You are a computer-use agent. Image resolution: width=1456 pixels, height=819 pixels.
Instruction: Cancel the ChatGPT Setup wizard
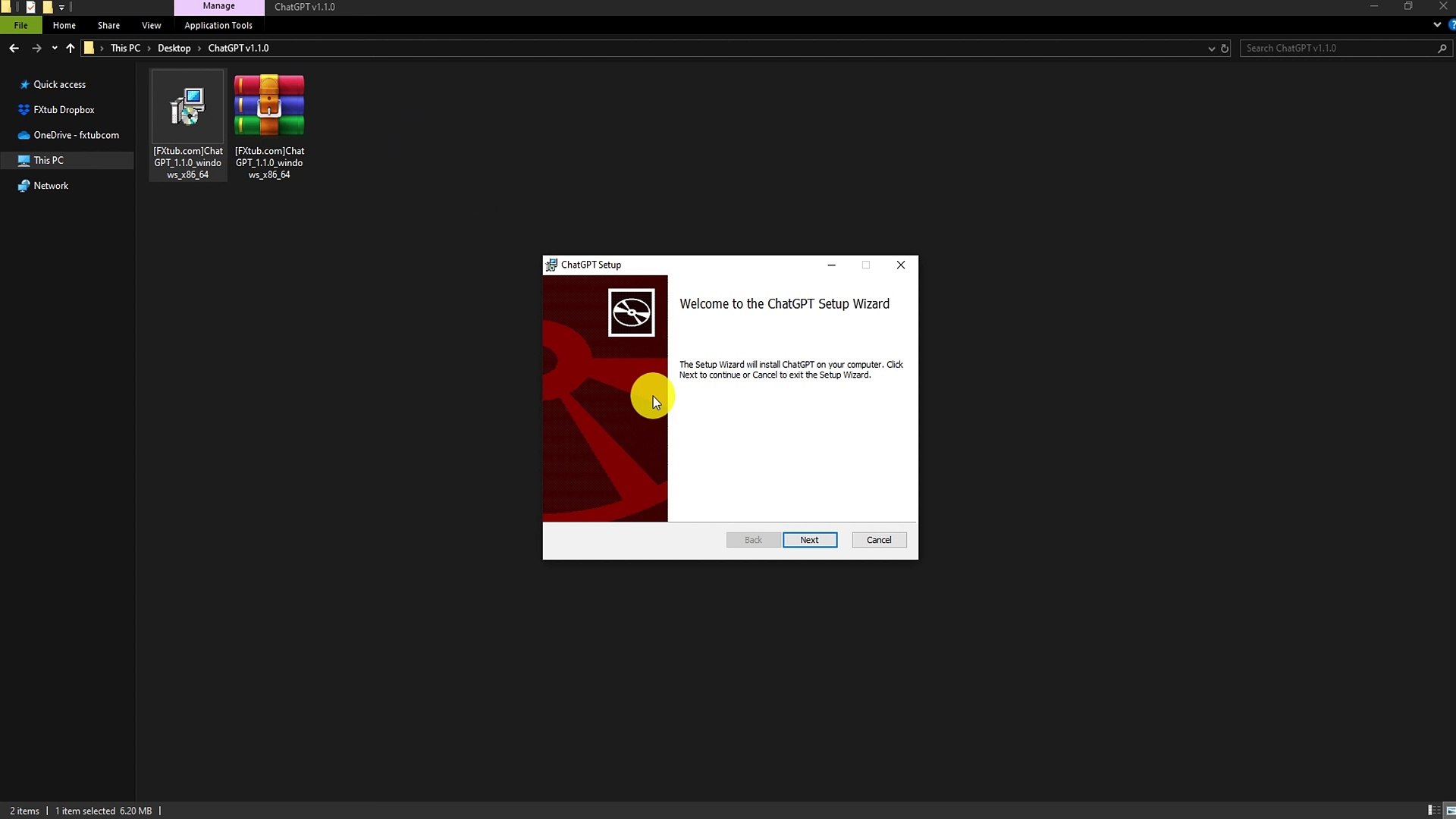point(878,539)
